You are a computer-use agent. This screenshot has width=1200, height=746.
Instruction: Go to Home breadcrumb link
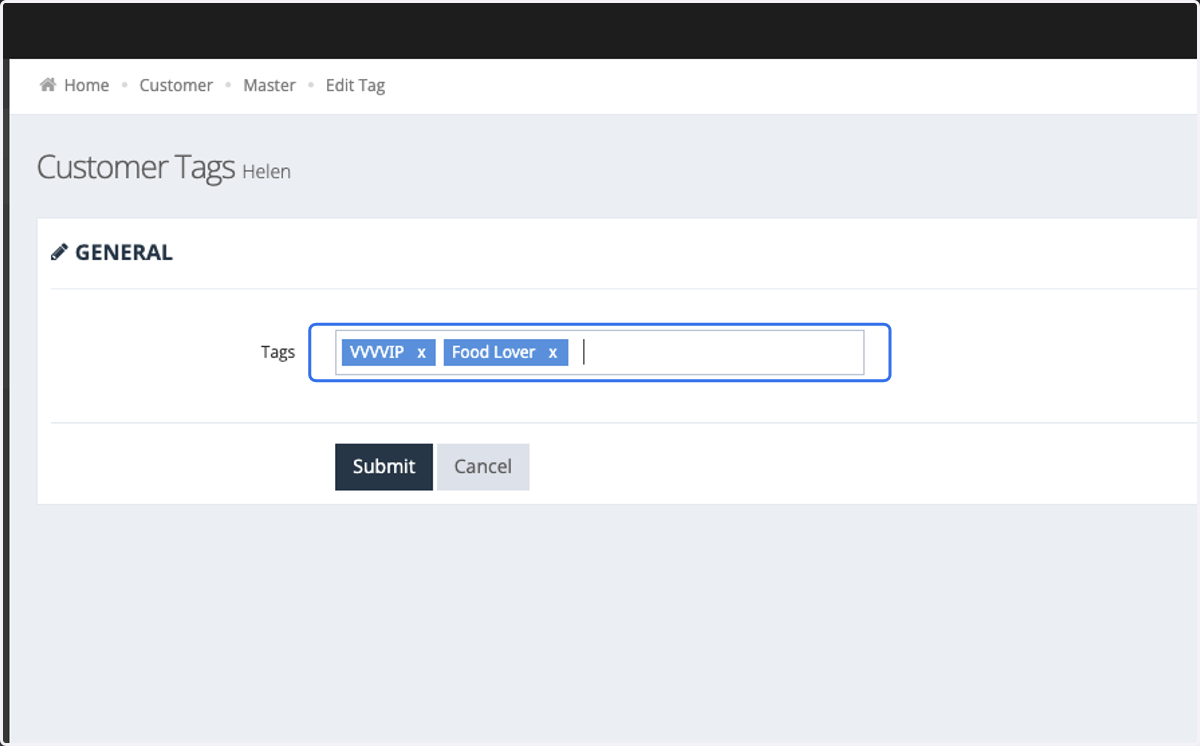click(86, 85)
